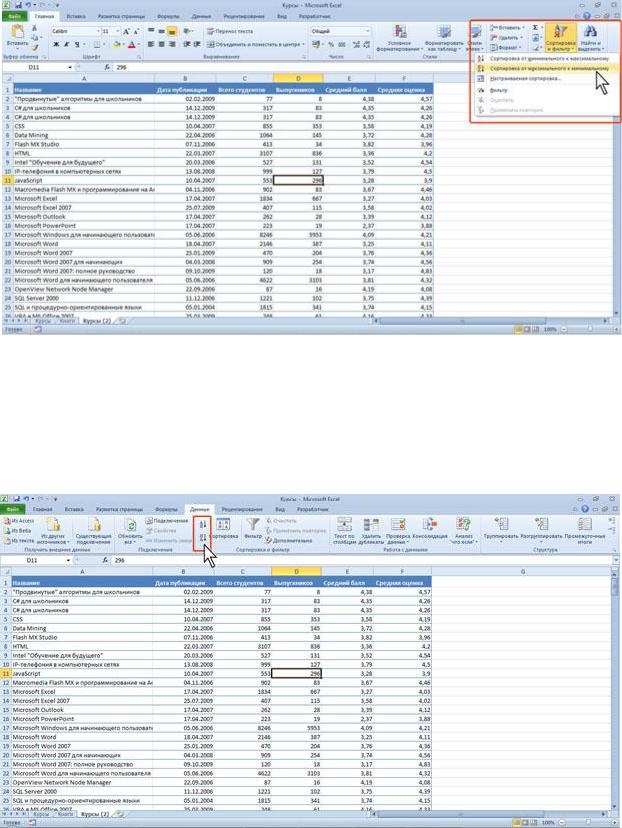Toggle Bold (Ж) in upper Excel window

[x=56, y=45]
